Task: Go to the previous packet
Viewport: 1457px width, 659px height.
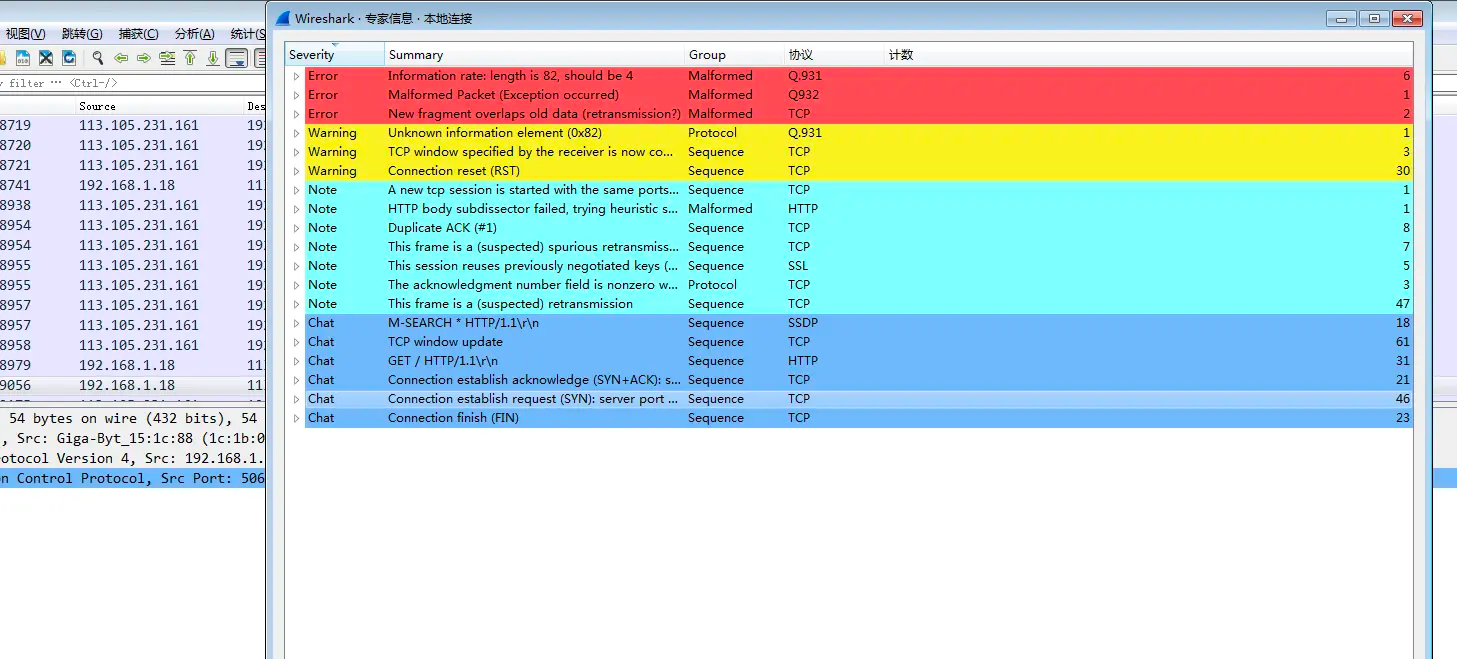Action: click(x=121, y=57)
